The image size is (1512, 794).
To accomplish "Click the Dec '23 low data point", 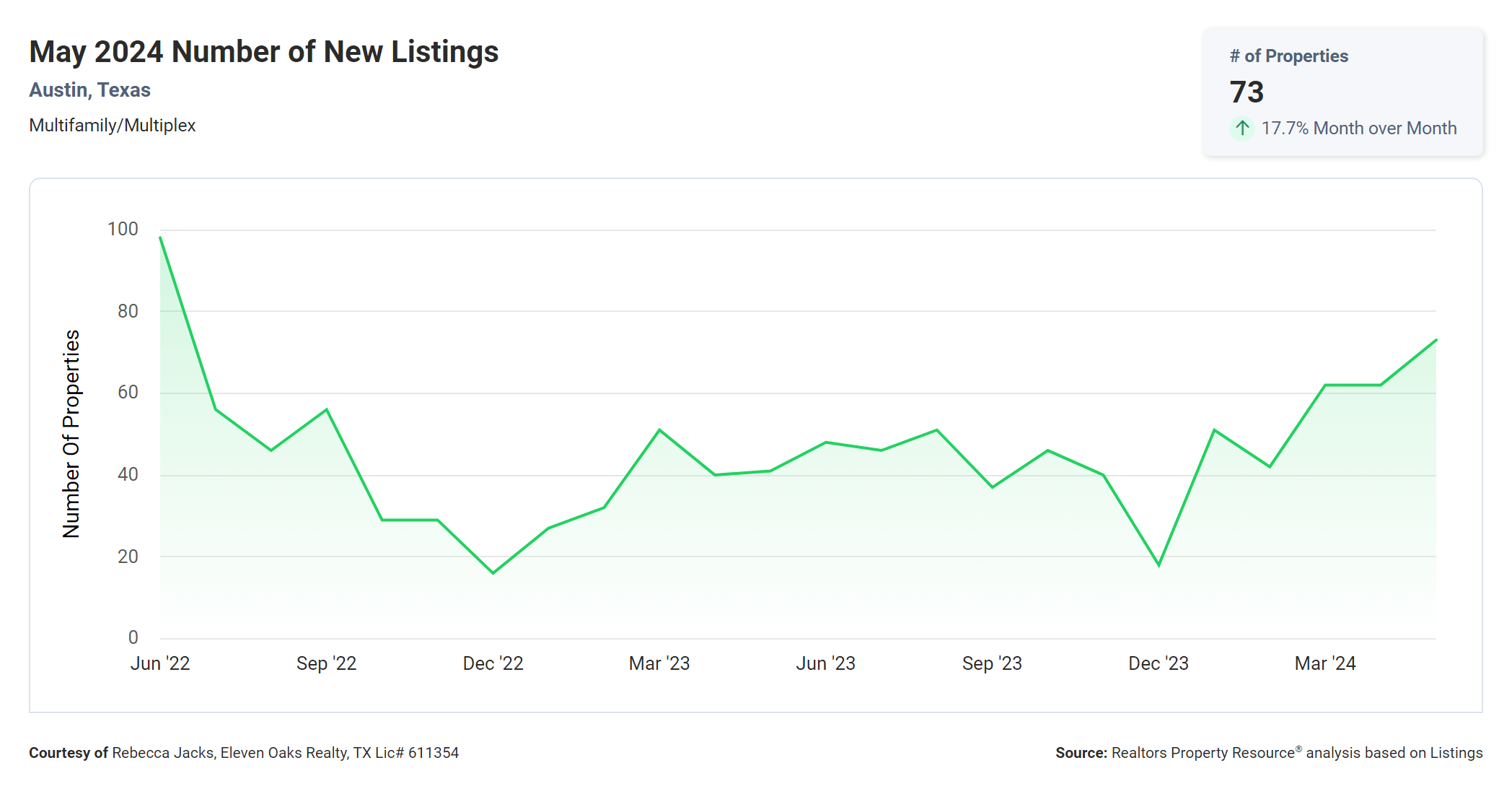I will pyautogui.click(x=1159, y=565).
